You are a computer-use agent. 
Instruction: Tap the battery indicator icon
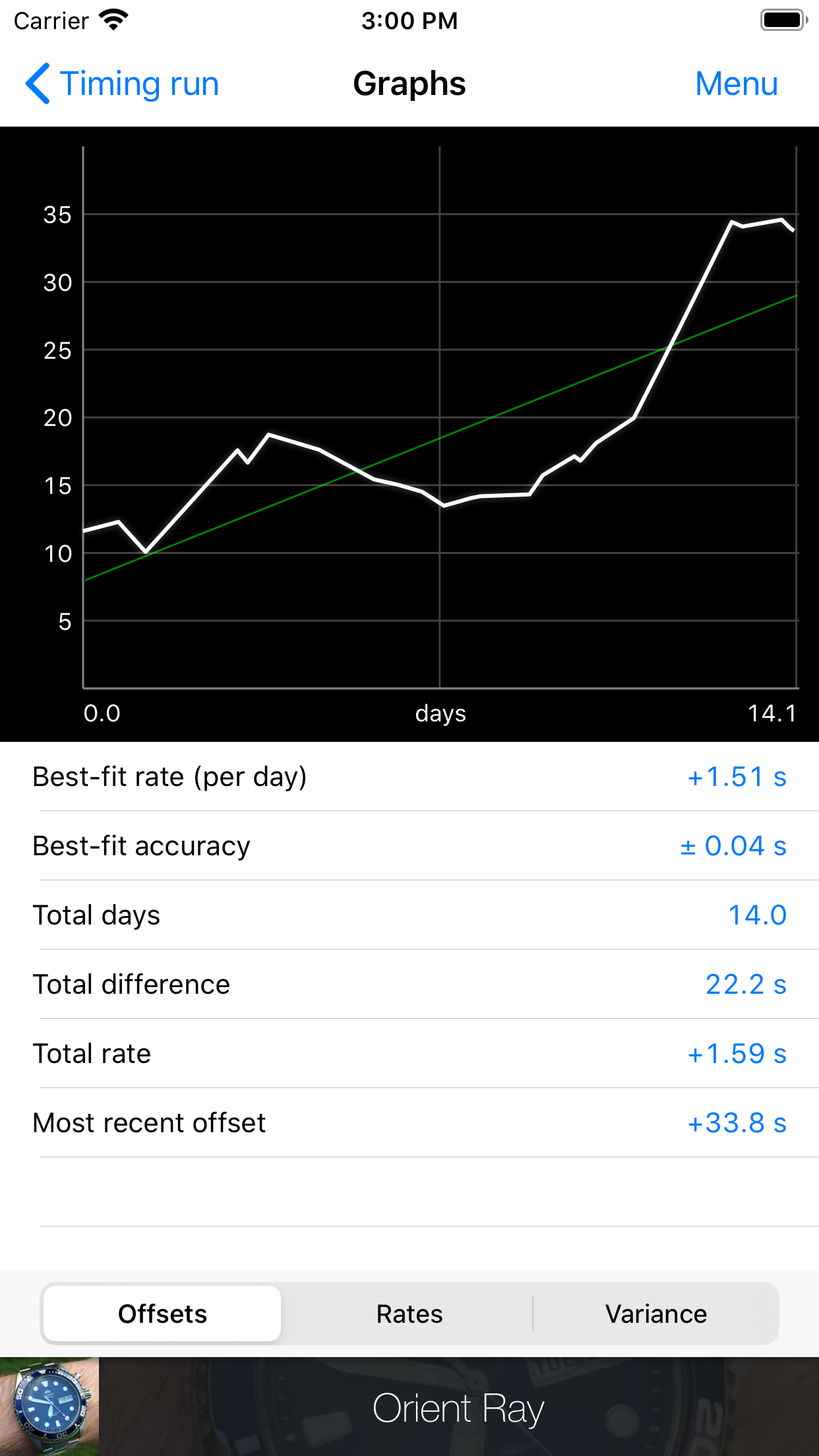click(783, 20)
